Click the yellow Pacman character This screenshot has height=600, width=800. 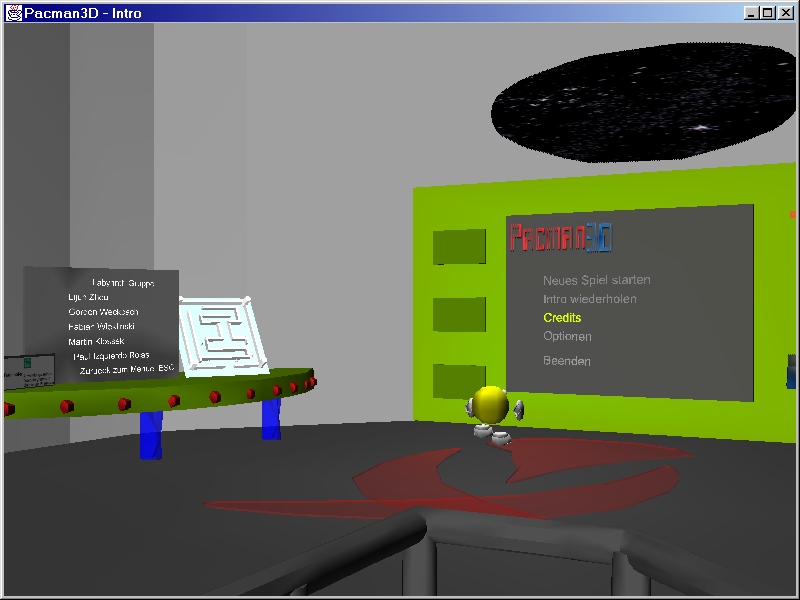490,406
